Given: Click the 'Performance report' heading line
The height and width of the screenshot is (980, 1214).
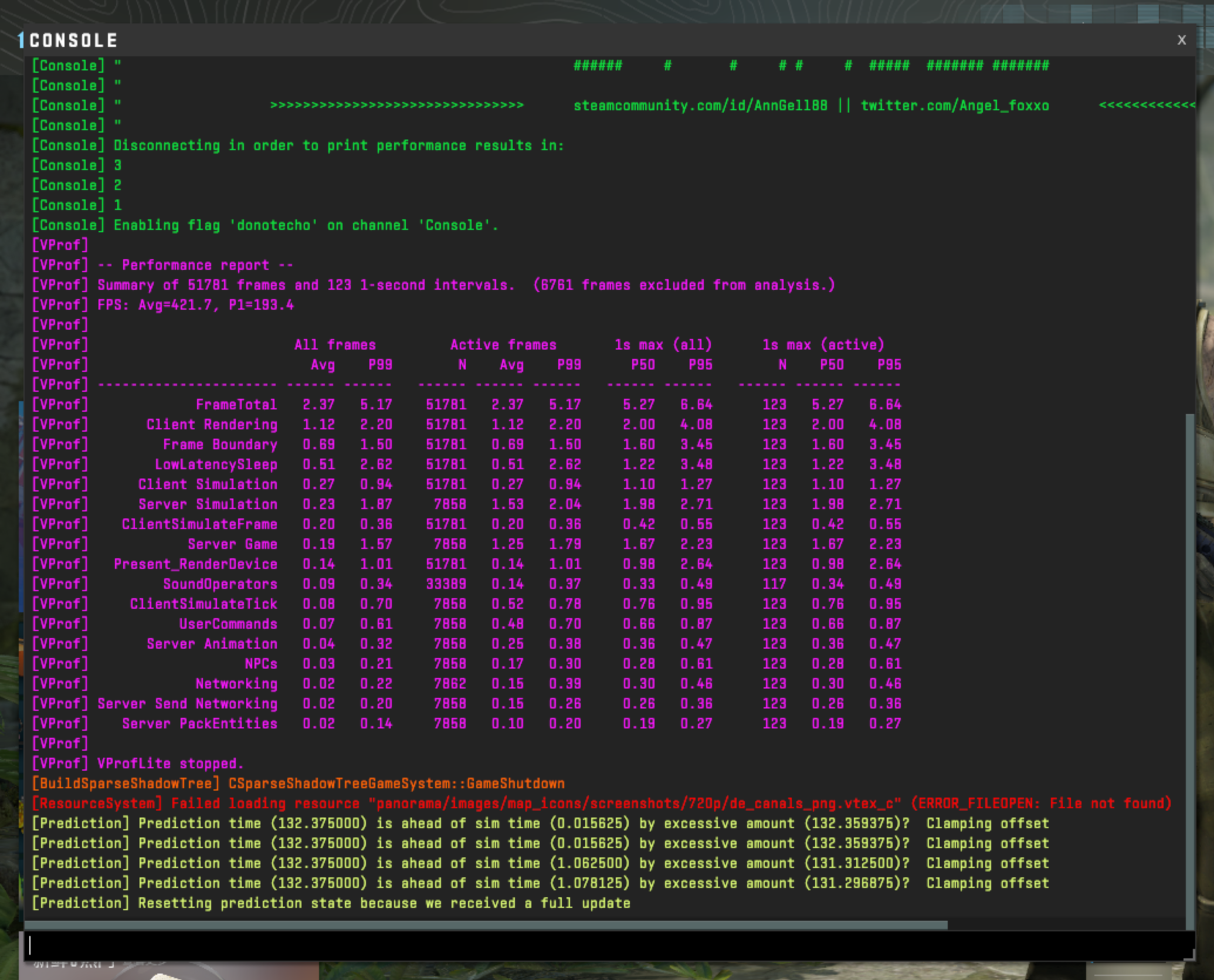Looking at the screenshot, I should tap(195, 265).
